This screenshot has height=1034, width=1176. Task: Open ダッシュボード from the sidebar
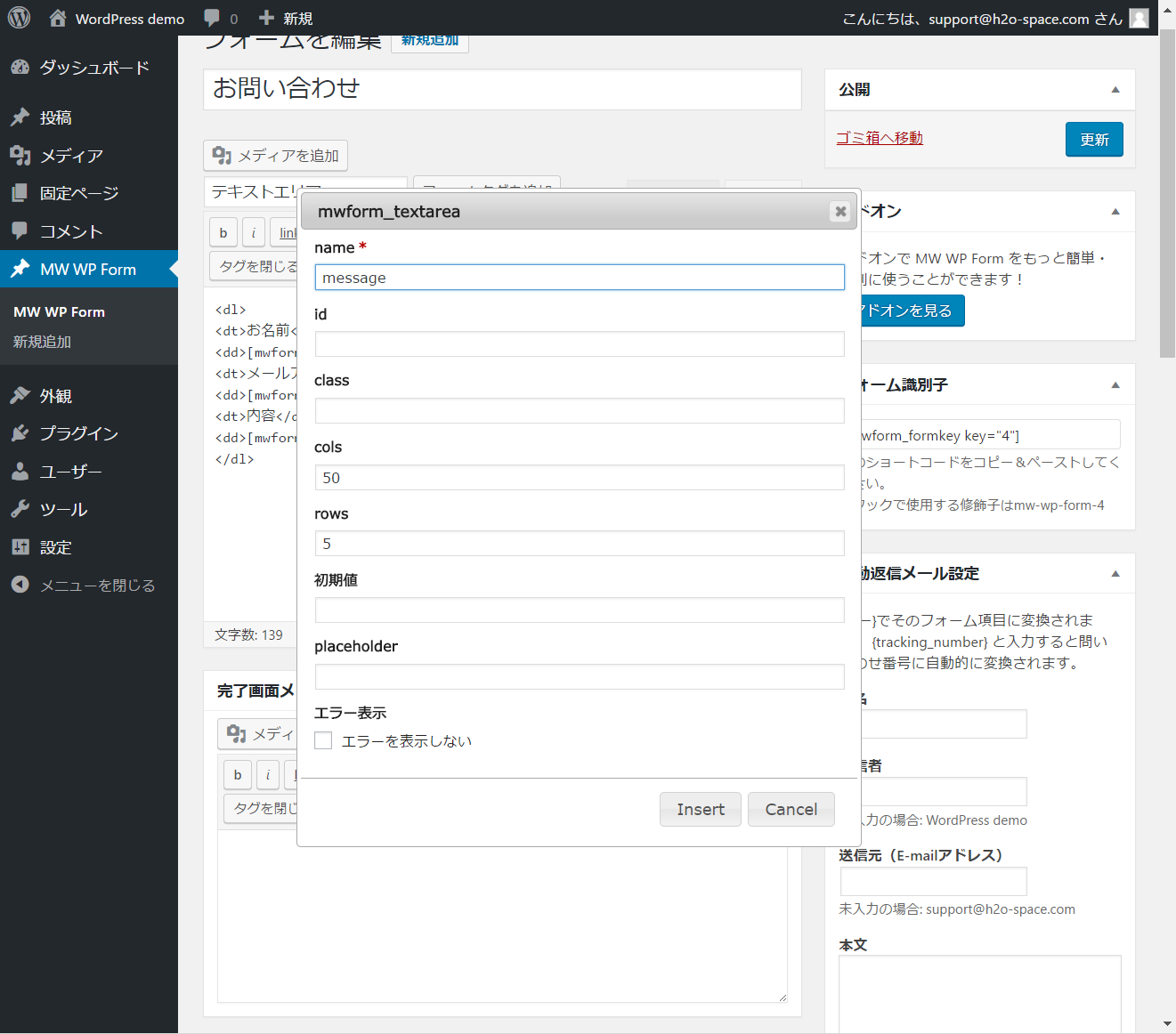pos(93,68)
